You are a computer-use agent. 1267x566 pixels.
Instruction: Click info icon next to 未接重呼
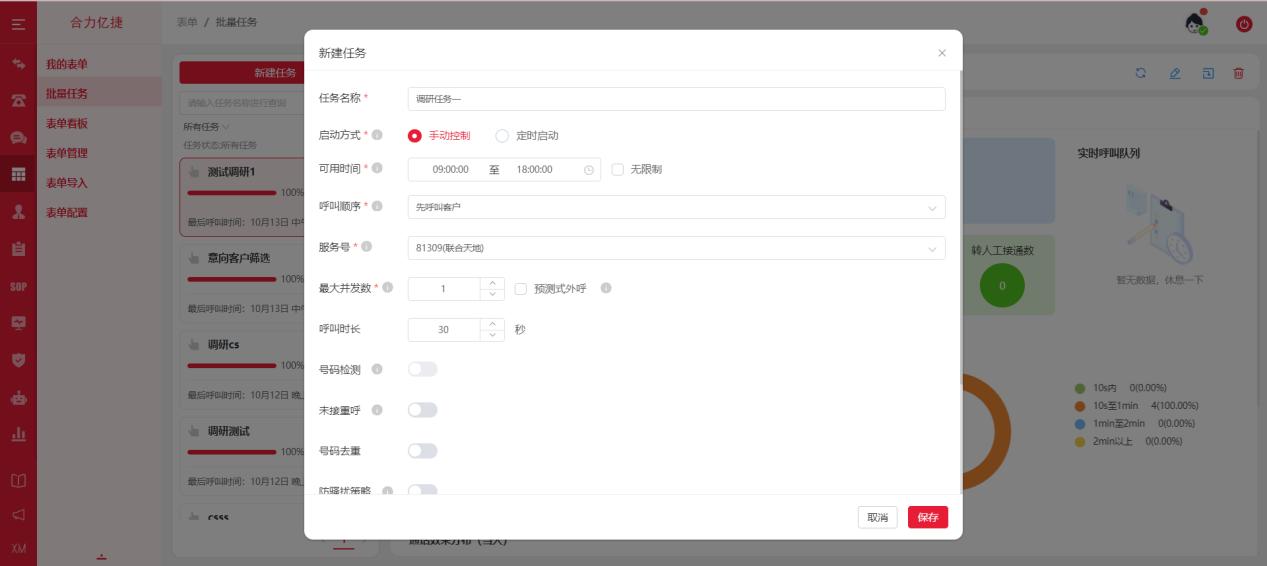[377, 410]
